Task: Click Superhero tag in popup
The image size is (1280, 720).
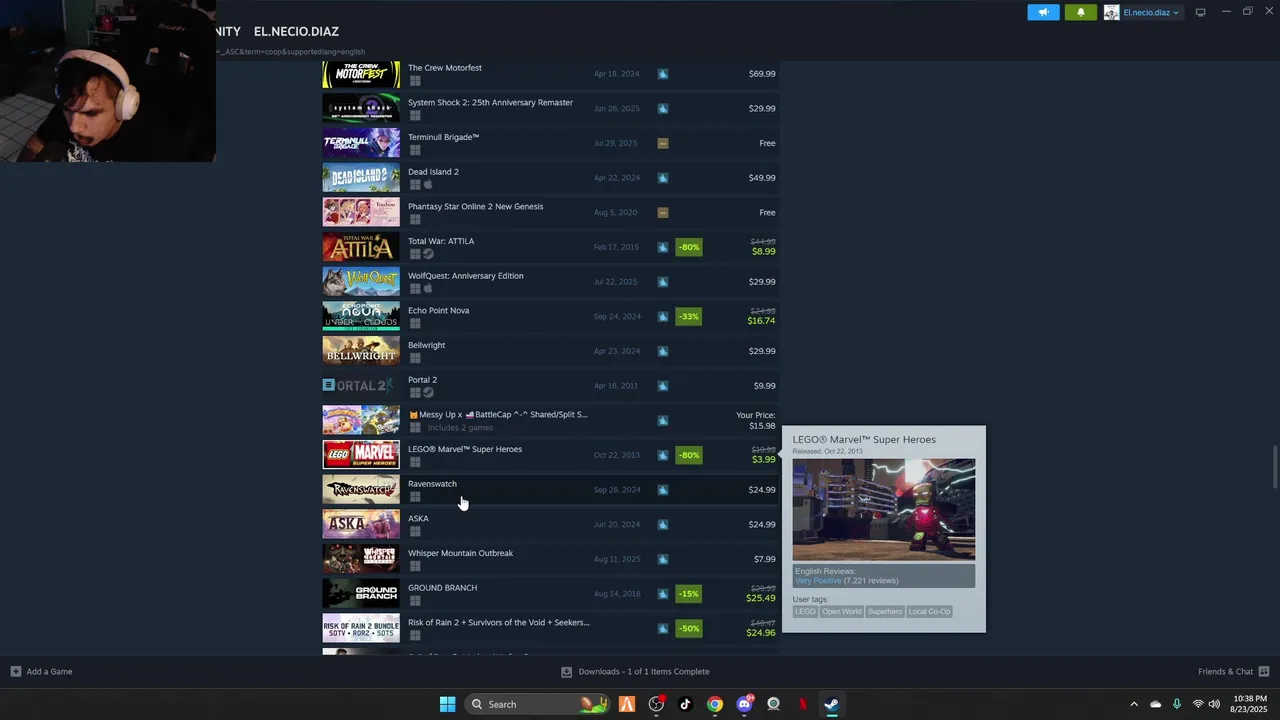Action: (x=885, y=611)
